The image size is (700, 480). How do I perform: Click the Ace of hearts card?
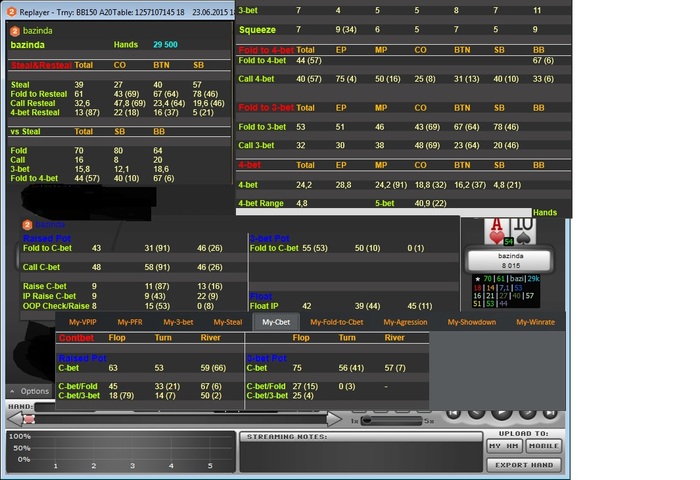click(x=496, y=231)
